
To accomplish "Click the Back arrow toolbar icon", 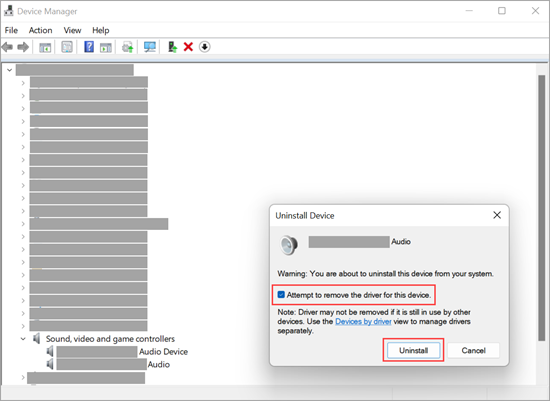I will point(7,47).
